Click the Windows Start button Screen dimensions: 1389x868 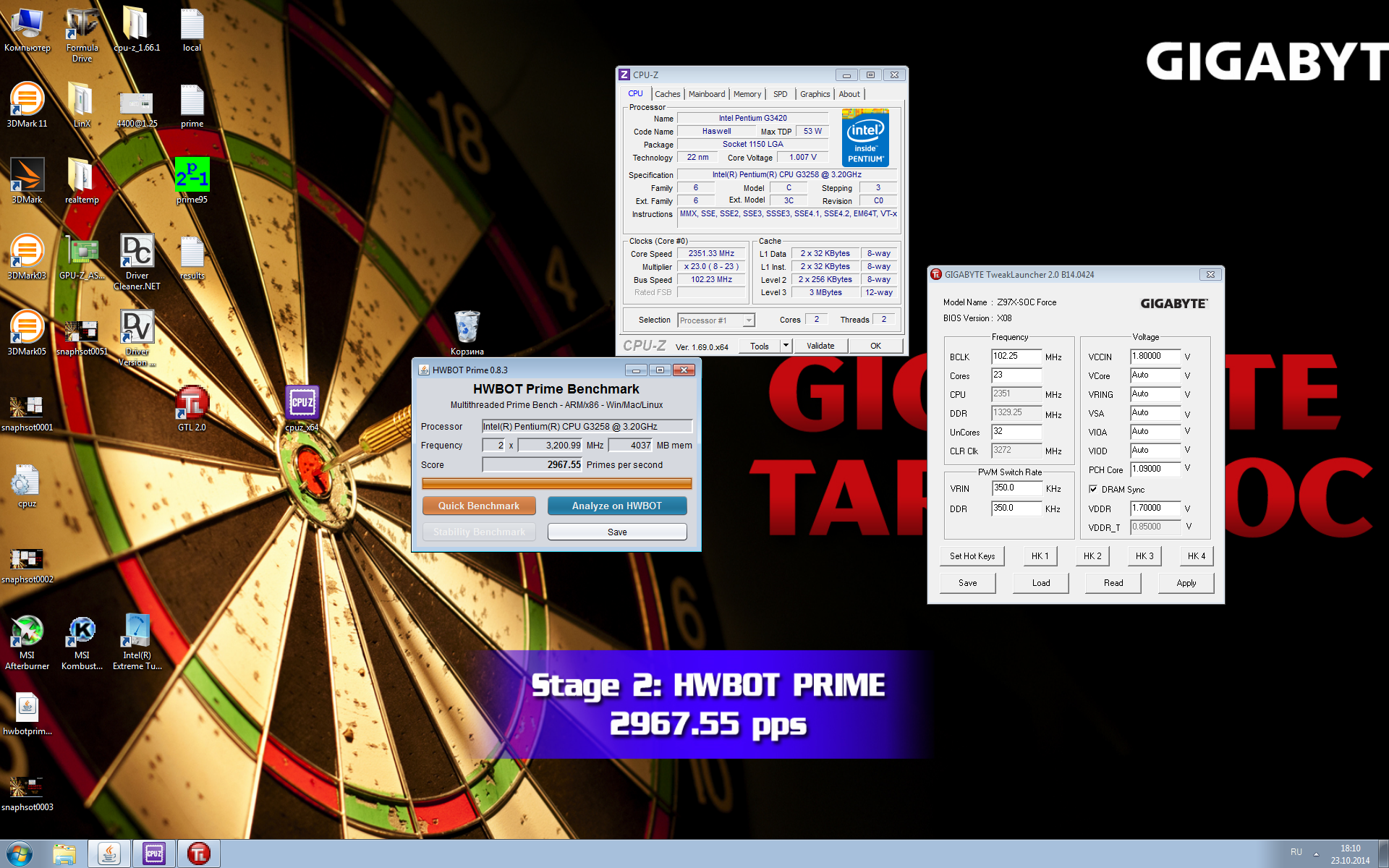pyautogui.click(x=20, y=854)
